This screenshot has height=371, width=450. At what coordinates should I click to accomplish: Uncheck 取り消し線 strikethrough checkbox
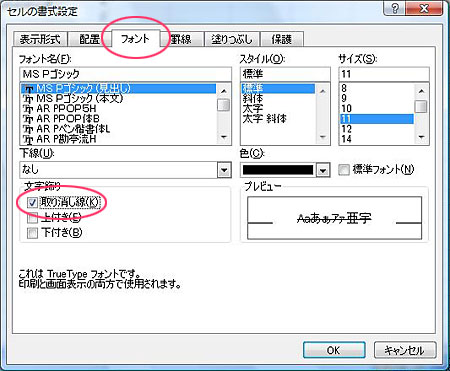[33, 203]
